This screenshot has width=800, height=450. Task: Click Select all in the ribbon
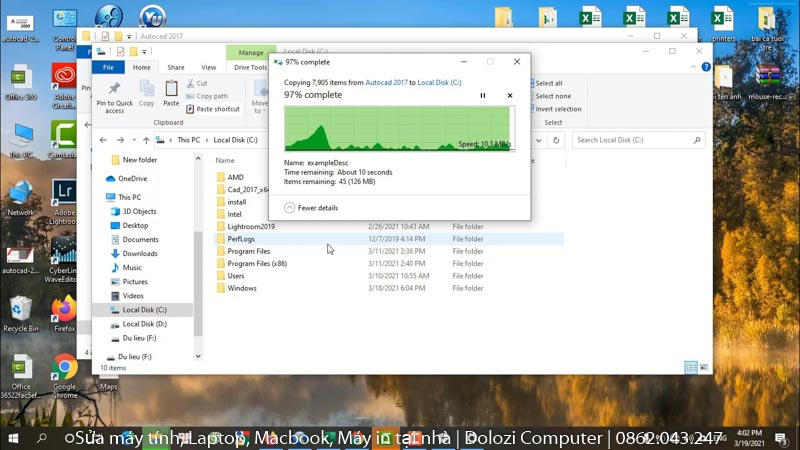tap(549, 83)
